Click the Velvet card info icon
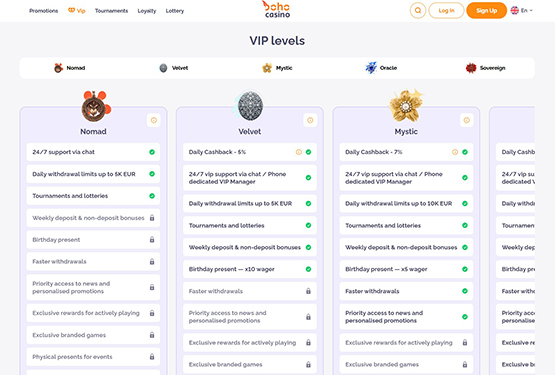This screenshot has height=375, width=555. [x=310, y=120]
